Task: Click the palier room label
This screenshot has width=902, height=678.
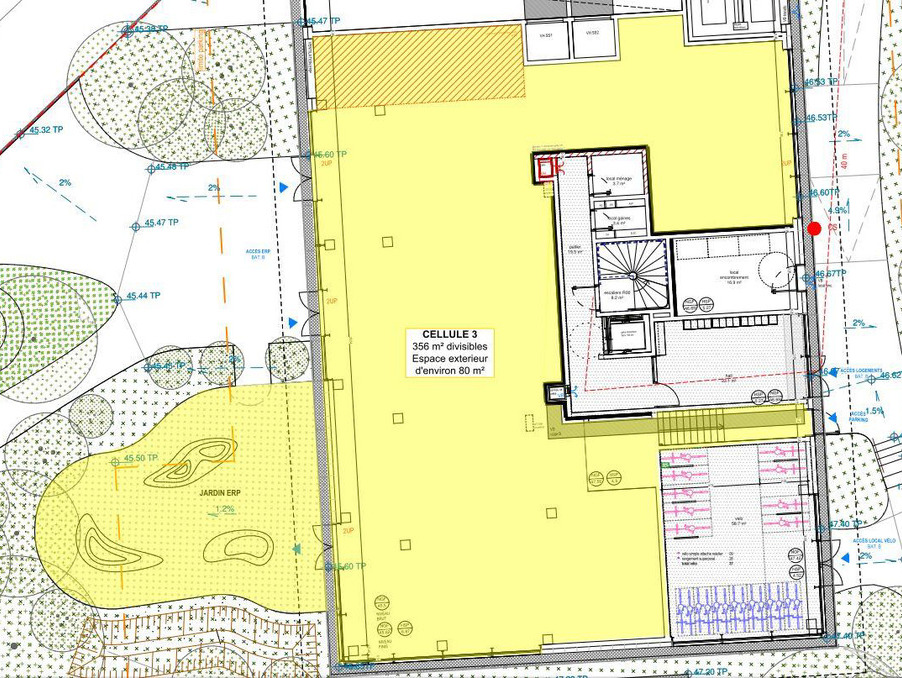Action: coord(575,251)
